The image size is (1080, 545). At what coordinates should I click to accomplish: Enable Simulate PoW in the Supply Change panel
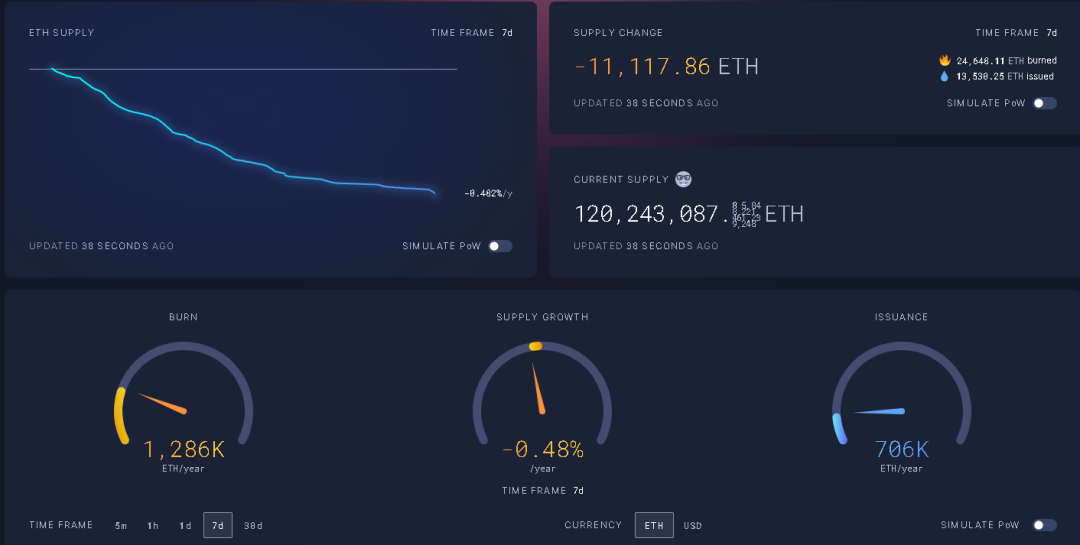click(1044, 103)
